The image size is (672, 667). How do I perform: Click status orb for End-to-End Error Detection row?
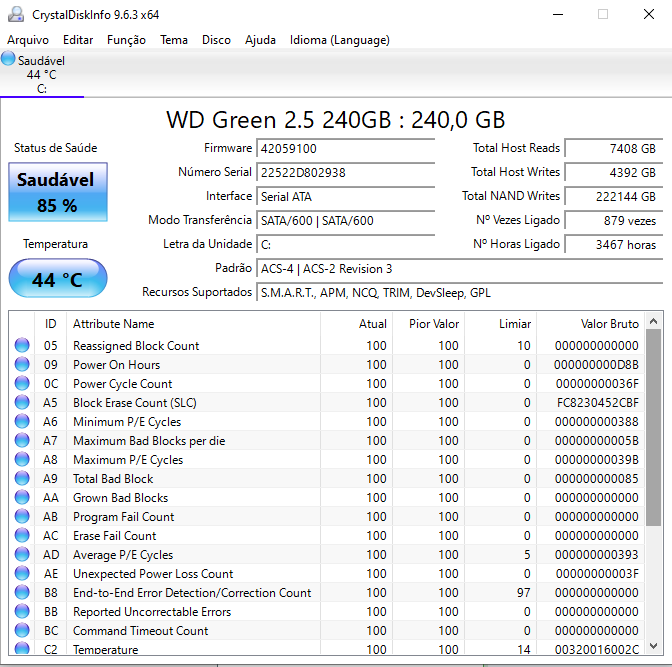pos(22,592)
